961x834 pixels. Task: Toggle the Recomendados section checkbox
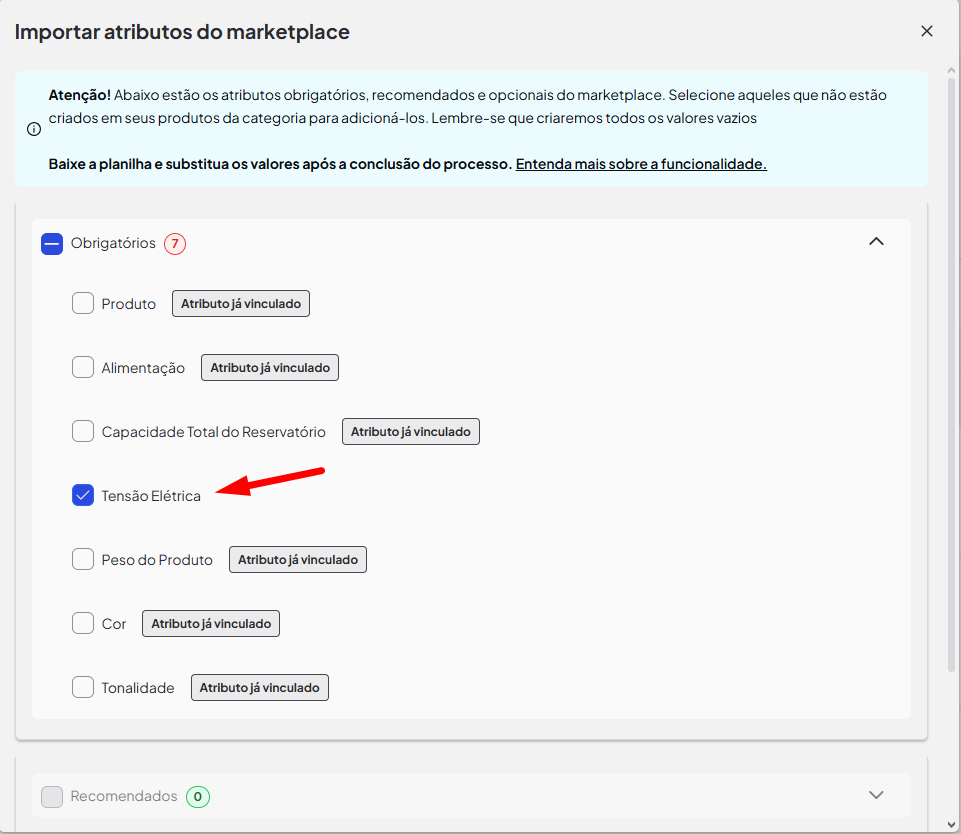click(52, 797)
